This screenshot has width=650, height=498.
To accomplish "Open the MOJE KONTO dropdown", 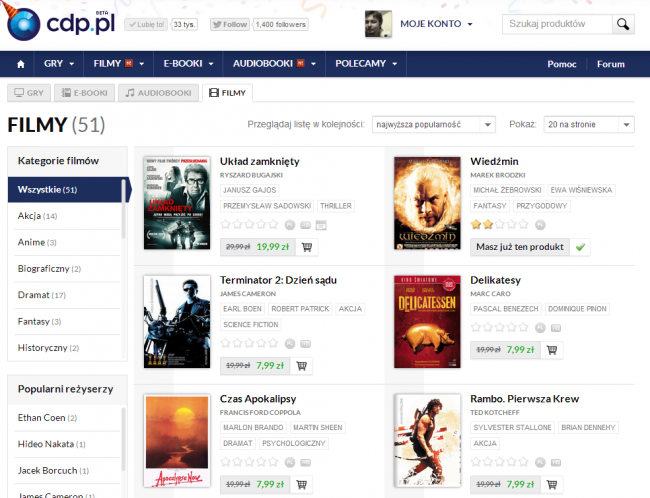I will click(x=436, y=24).
